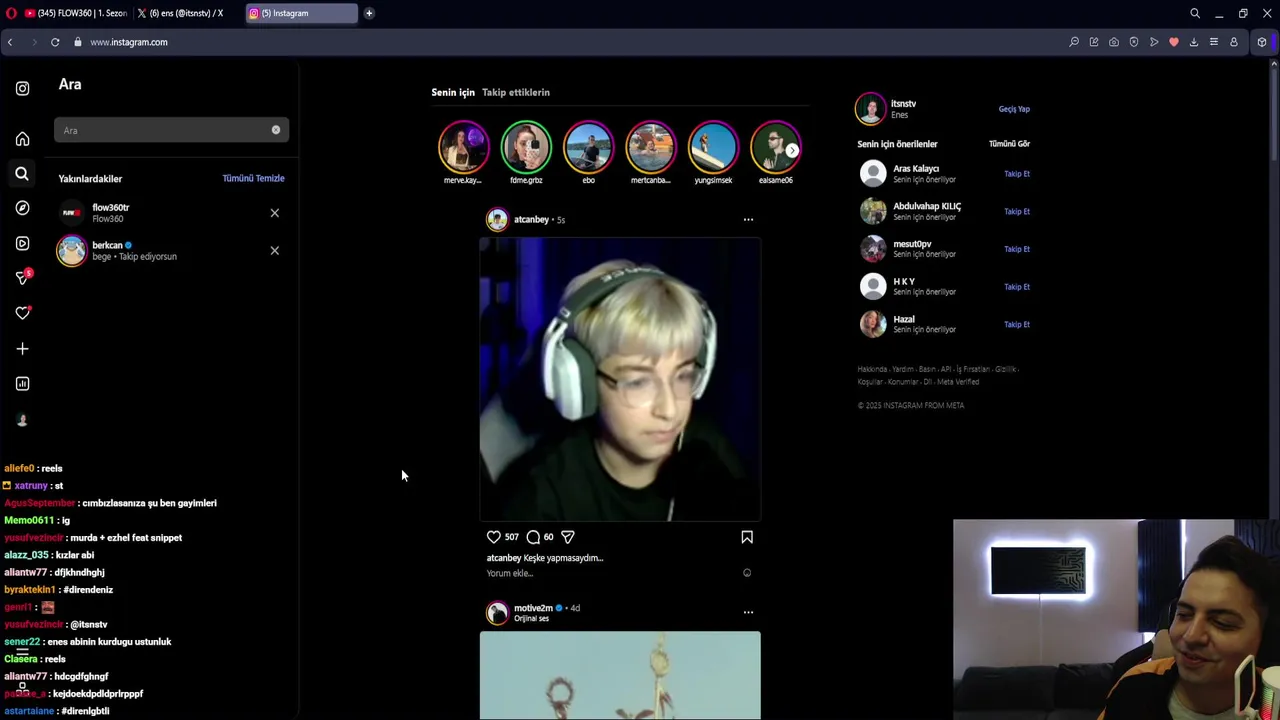Remove berkcan from recent searches

point(274,250)
